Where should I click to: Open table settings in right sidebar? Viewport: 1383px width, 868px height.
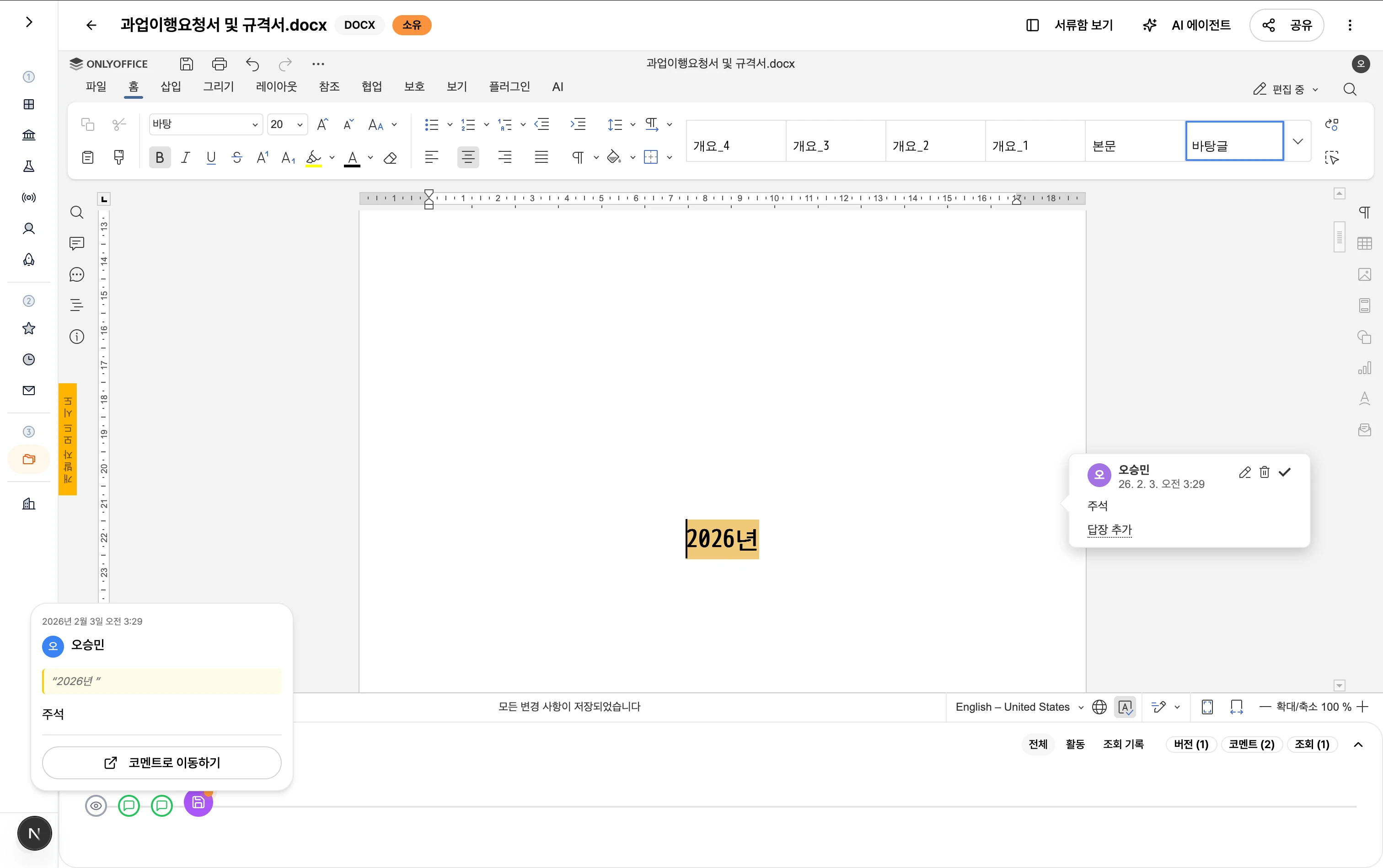pyautogui.click(x=1364, y=243)
